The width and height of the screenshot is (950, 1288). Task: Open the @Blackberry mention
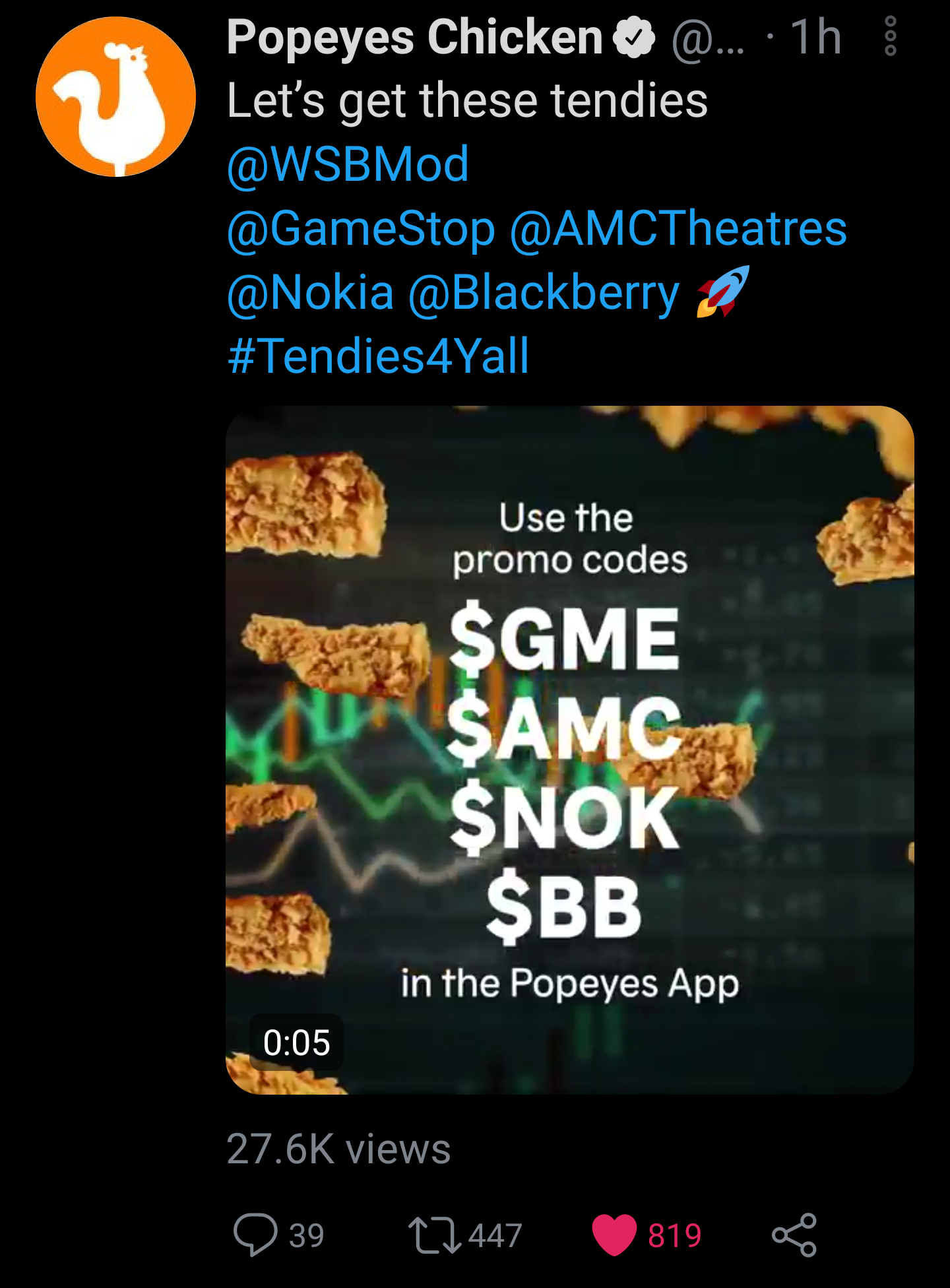544,293
